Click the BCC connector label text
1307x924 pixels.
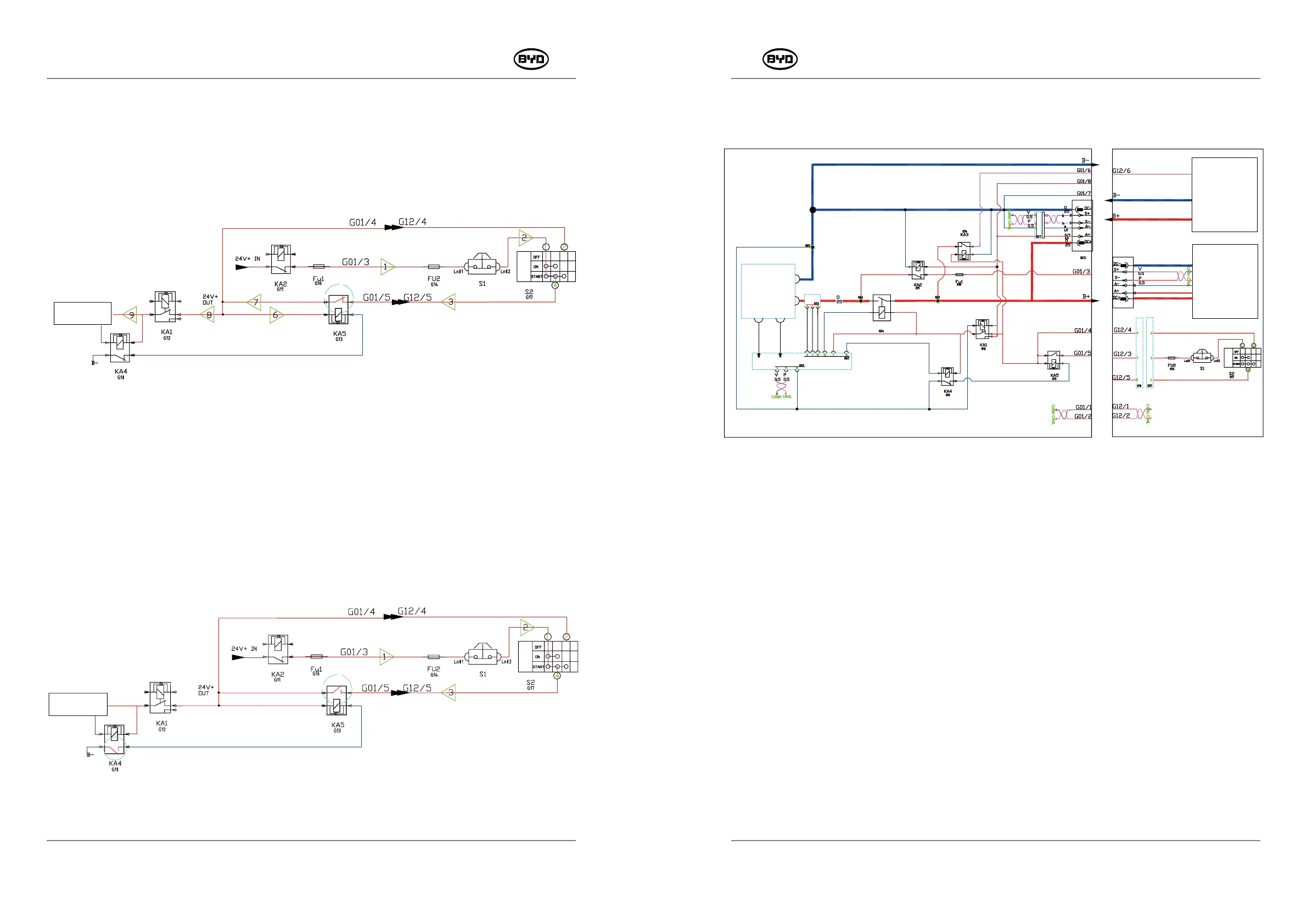point(1083,258)
